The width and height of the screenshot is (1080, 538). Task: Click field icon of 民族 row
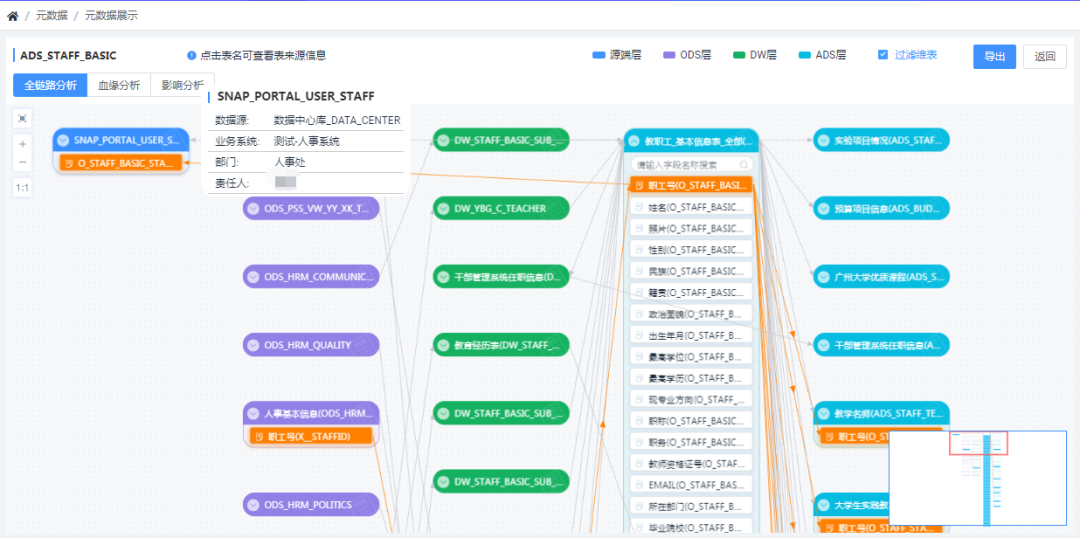pos(640,271)
